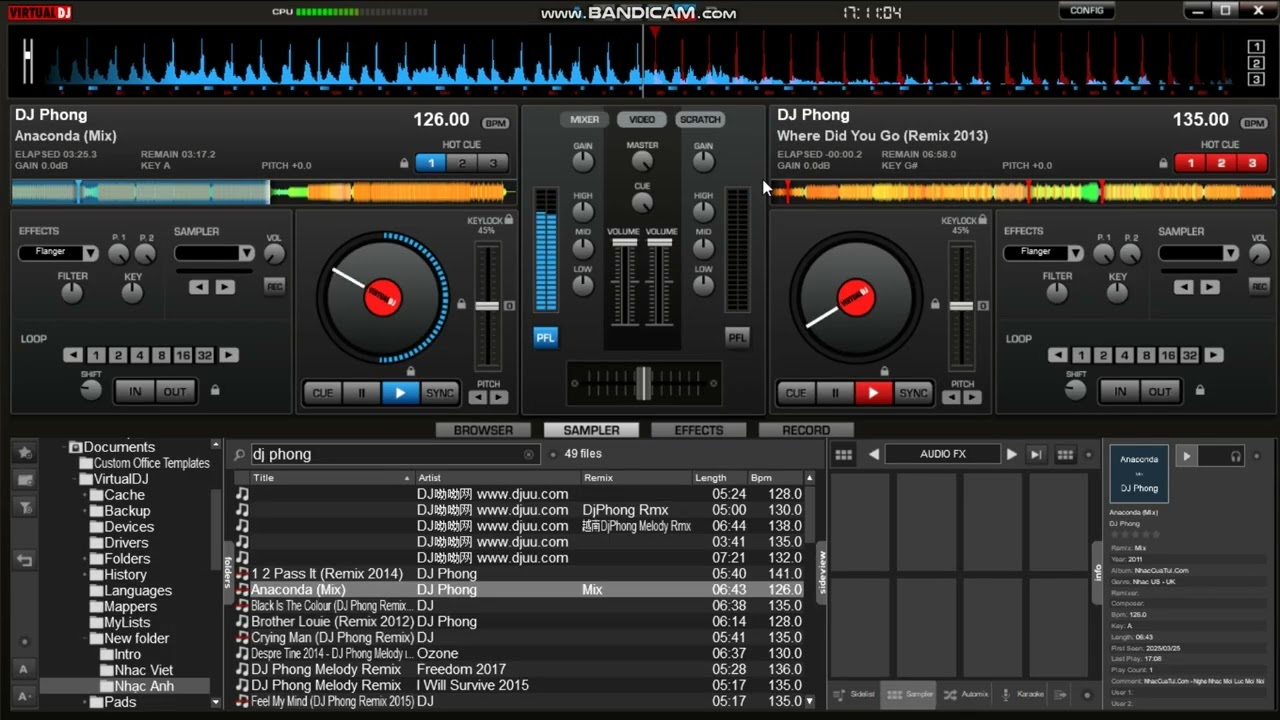
Task: Open right deck Flanger effect dropdown
Action: (x=1075, y=253)
